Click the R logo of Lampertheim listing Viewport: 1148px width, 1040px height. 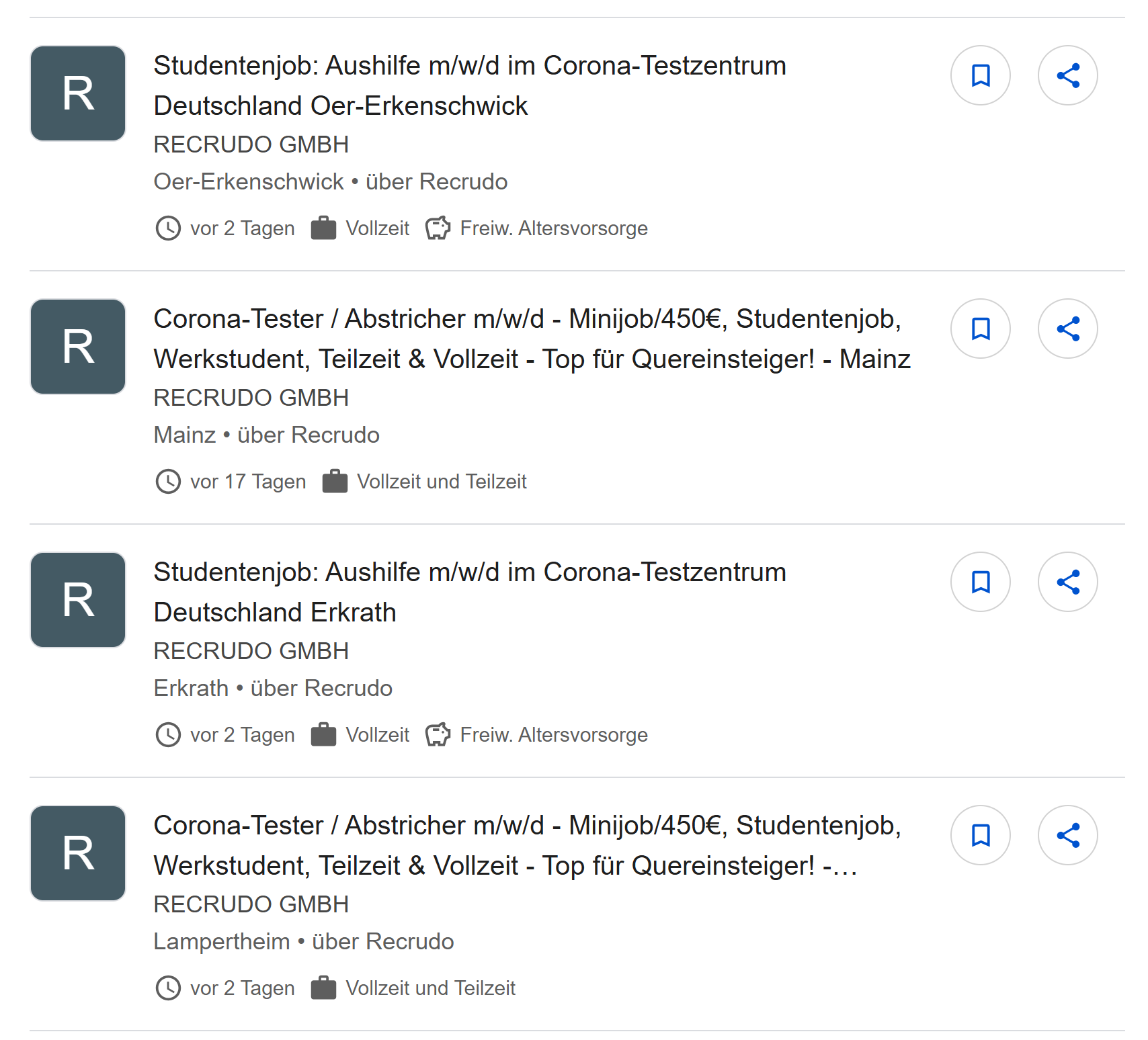(x=78, y=853)
